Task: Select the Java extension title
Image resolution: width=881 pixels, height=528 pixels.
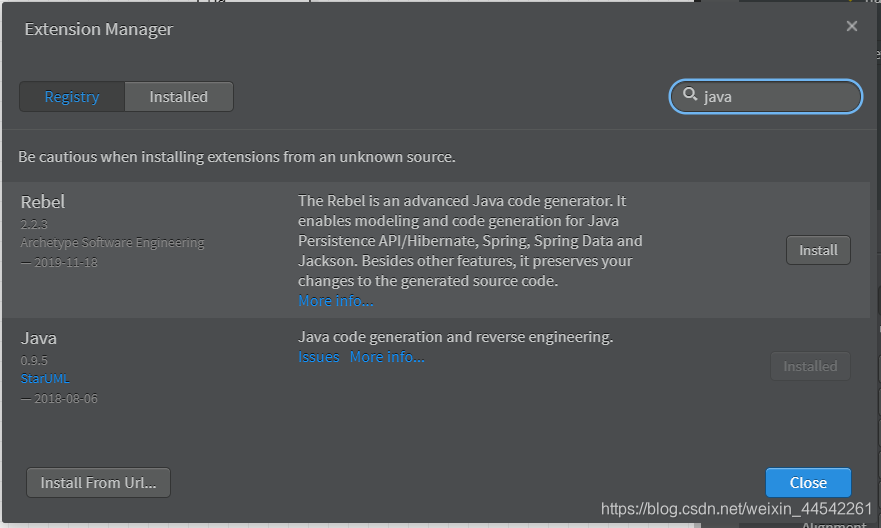Action: coord(38,338)
